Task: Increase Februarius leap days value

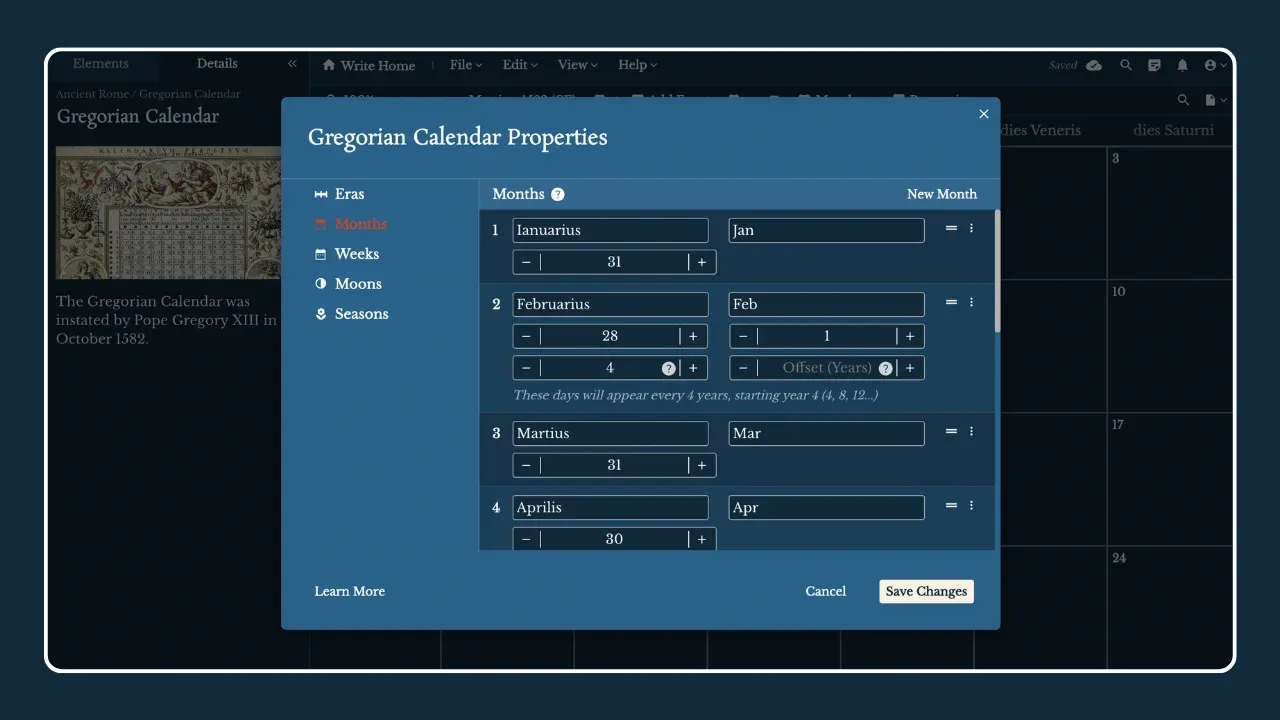Action: point(910,336)
